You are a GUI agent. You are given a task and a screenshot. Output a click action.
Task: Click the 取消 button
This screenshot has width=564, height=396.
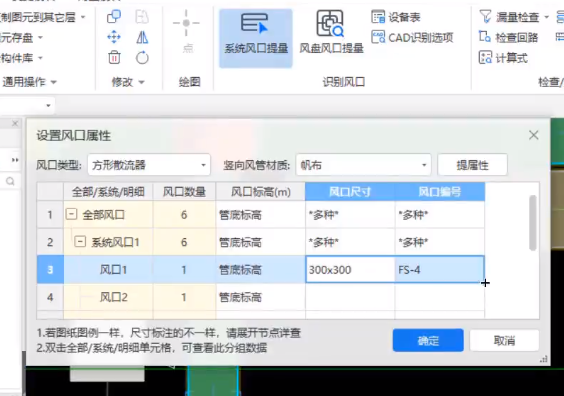(504, 340)
